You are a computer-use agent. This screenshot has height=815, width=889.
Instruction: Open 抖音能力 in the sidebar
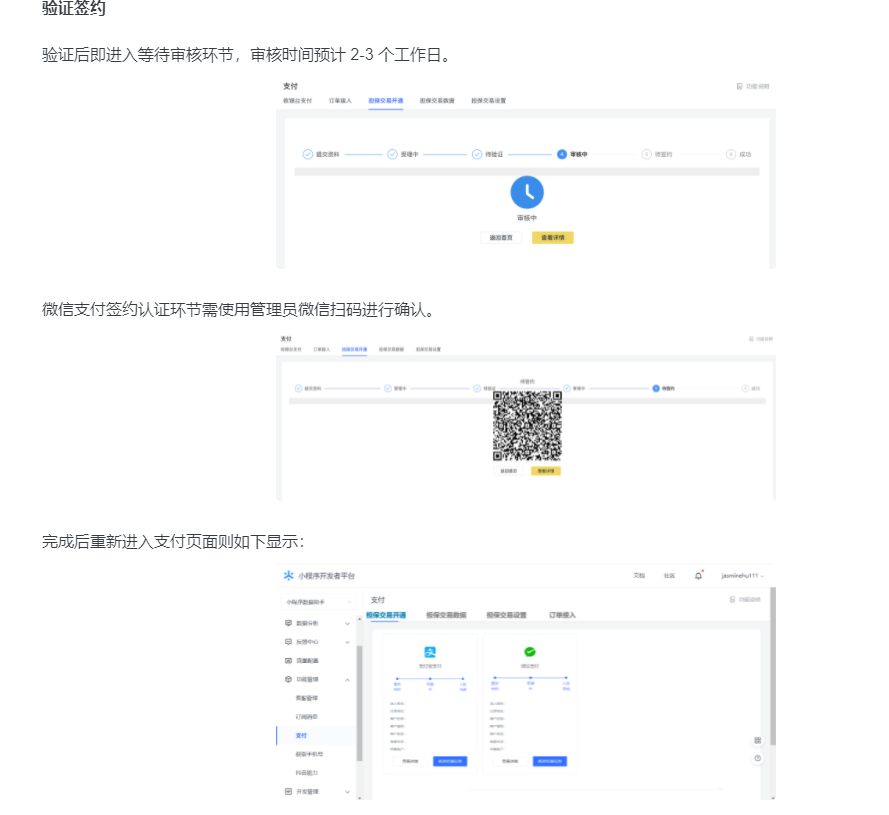(307, 773)
